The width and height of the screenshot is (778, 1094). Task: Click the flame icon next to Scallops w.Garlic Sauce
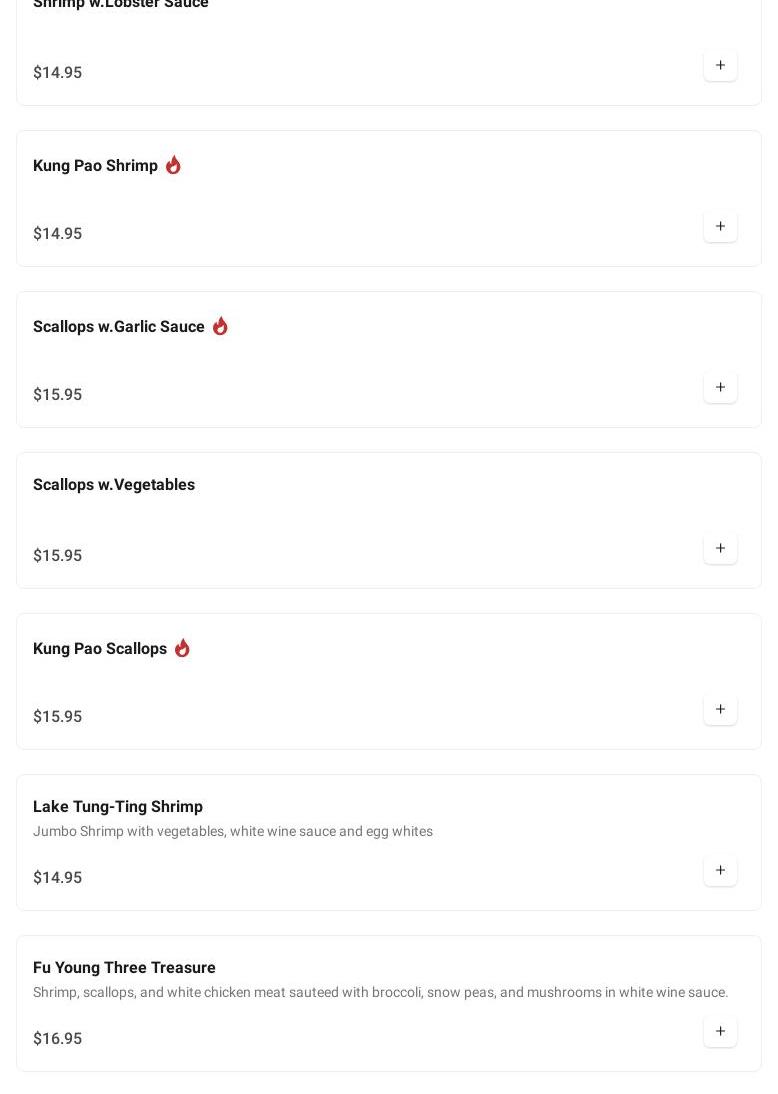[x=220, y=326]
